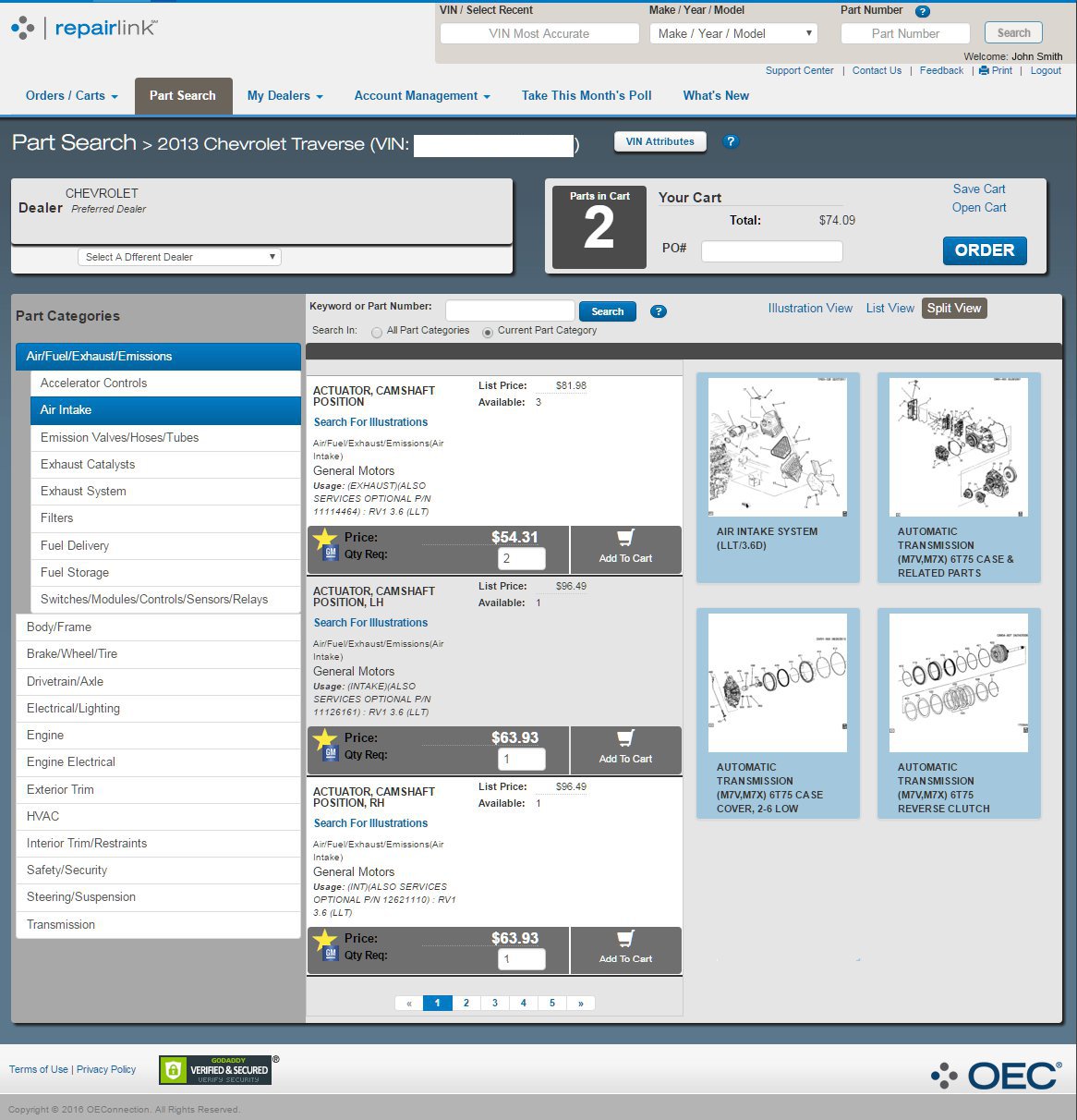Switch to List View
This screenshot has height=1120, width=1077.
890,308
